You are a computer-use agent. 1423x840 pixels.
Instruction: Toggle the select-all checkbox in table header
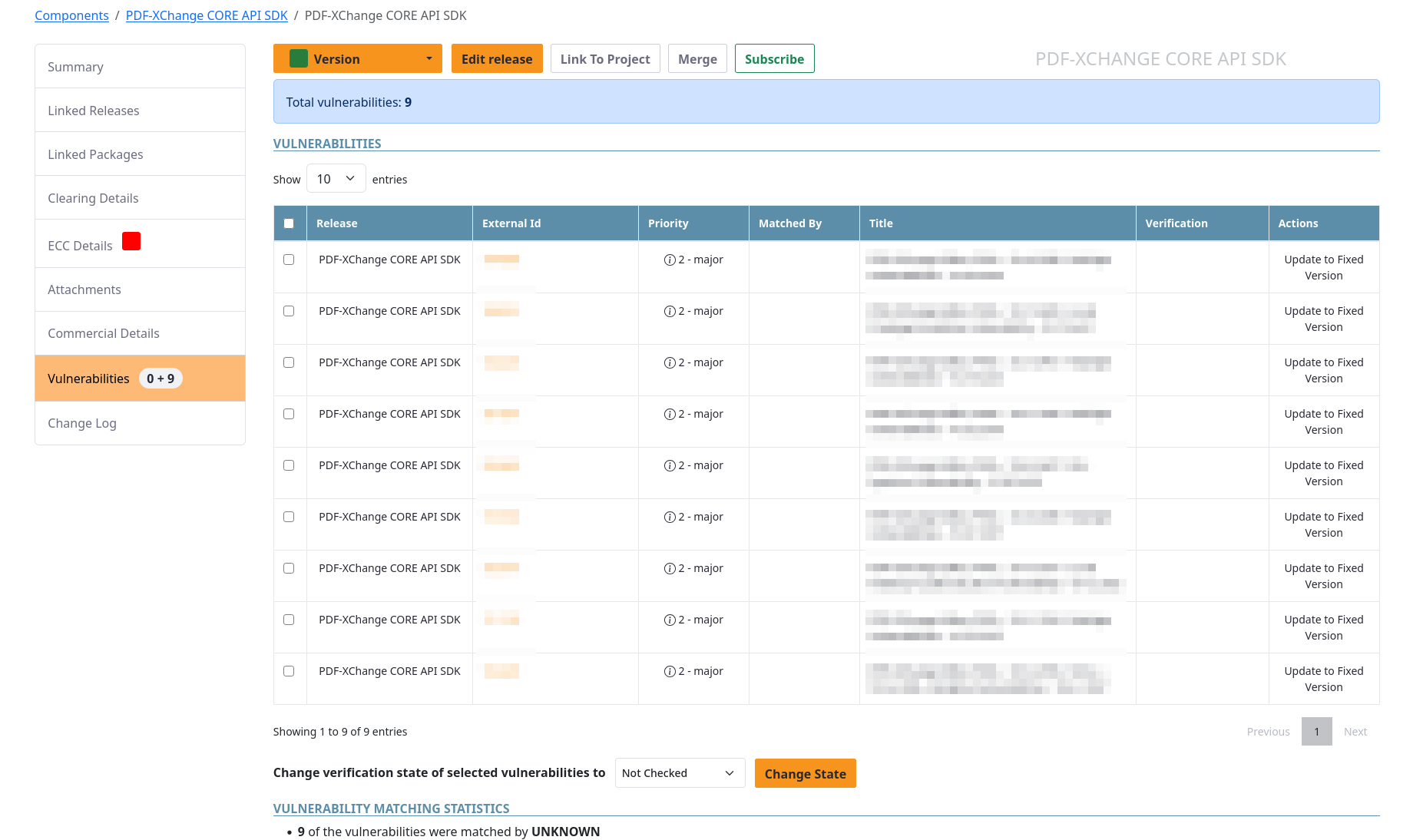tap(289, 223)
